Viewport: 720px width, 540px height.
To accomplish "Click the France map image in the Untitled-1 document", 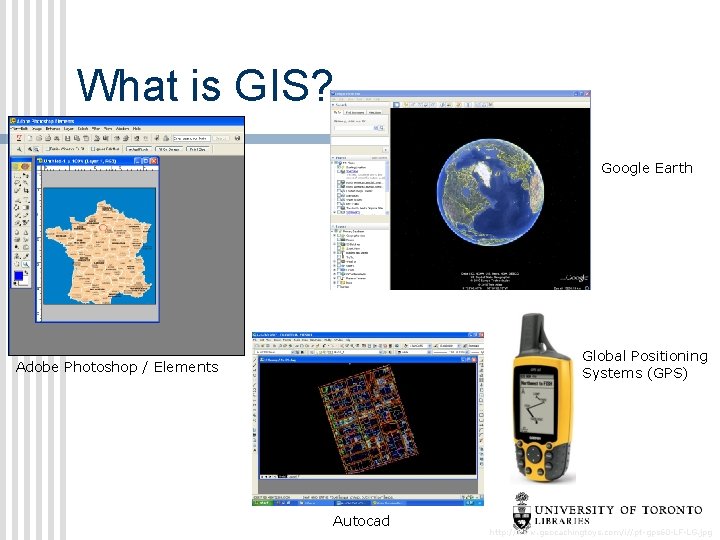I will coord(100,246).
